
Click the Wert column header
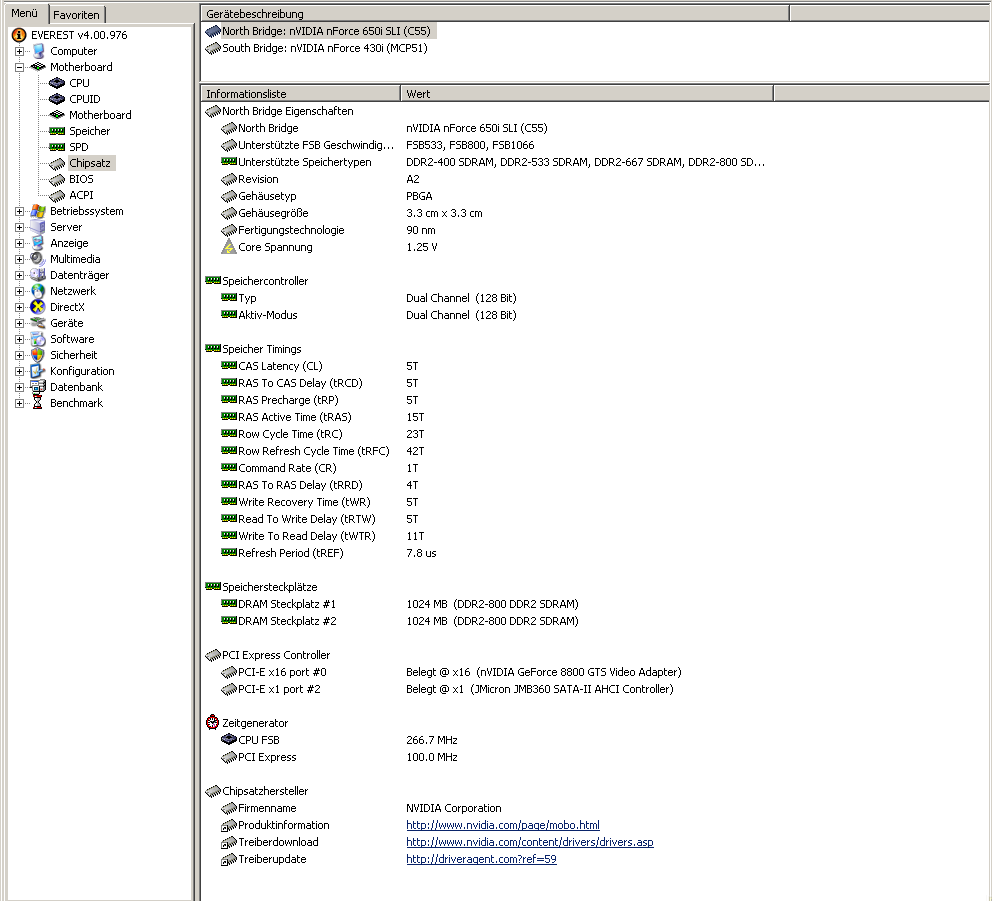[586, 94]
